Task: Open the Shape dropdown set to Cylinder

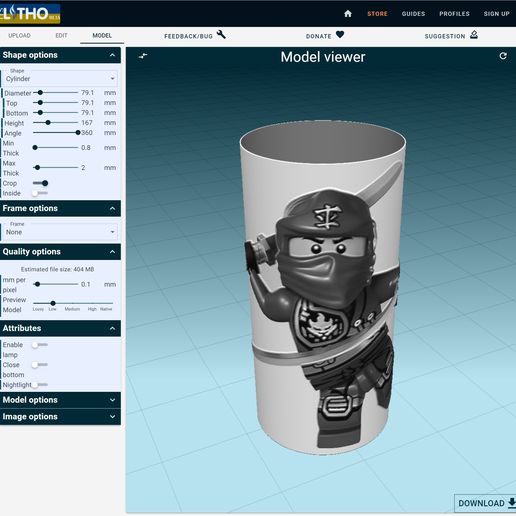Action: click(x=60, y=78)
